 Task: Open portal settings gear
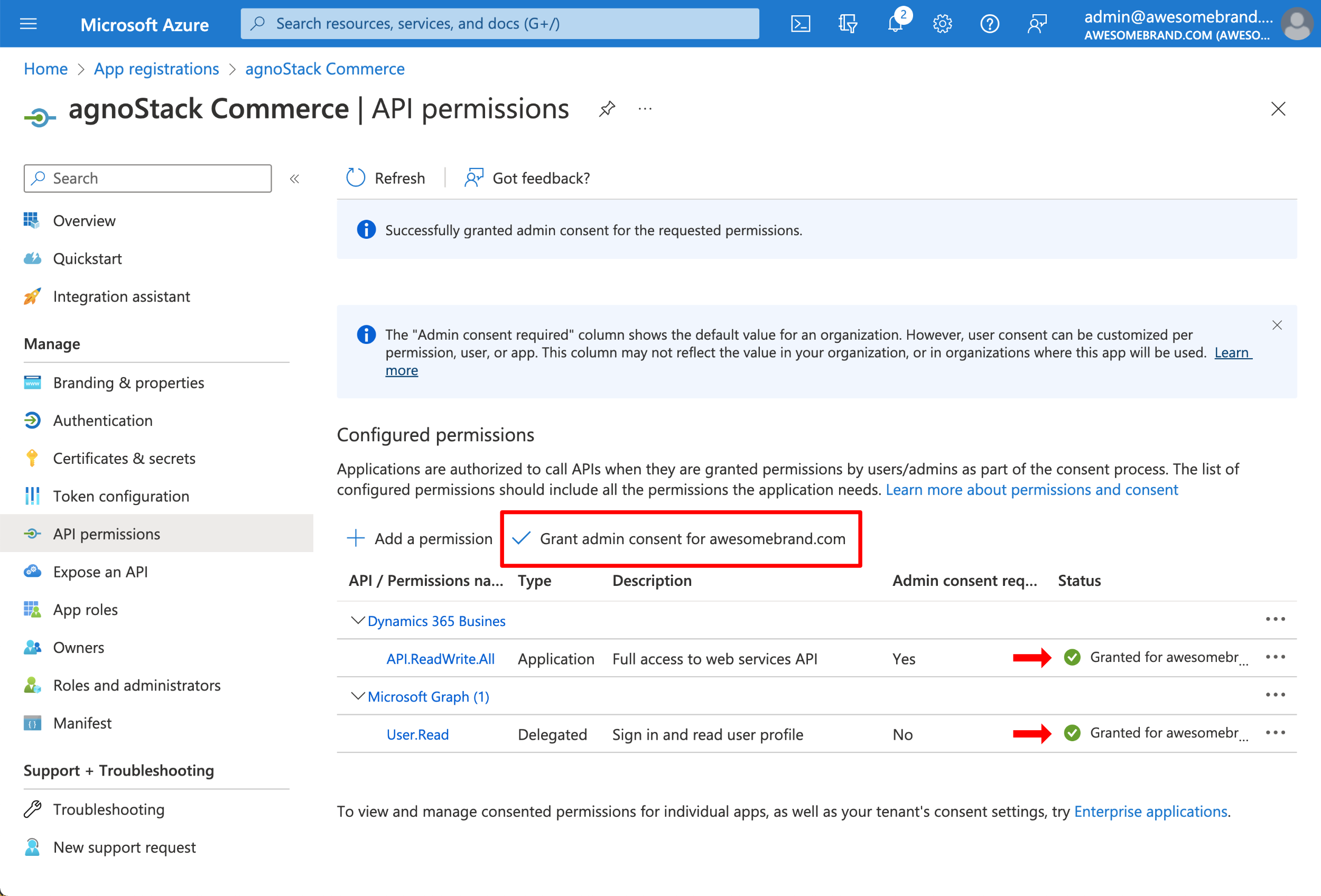(x=943, y=24)
